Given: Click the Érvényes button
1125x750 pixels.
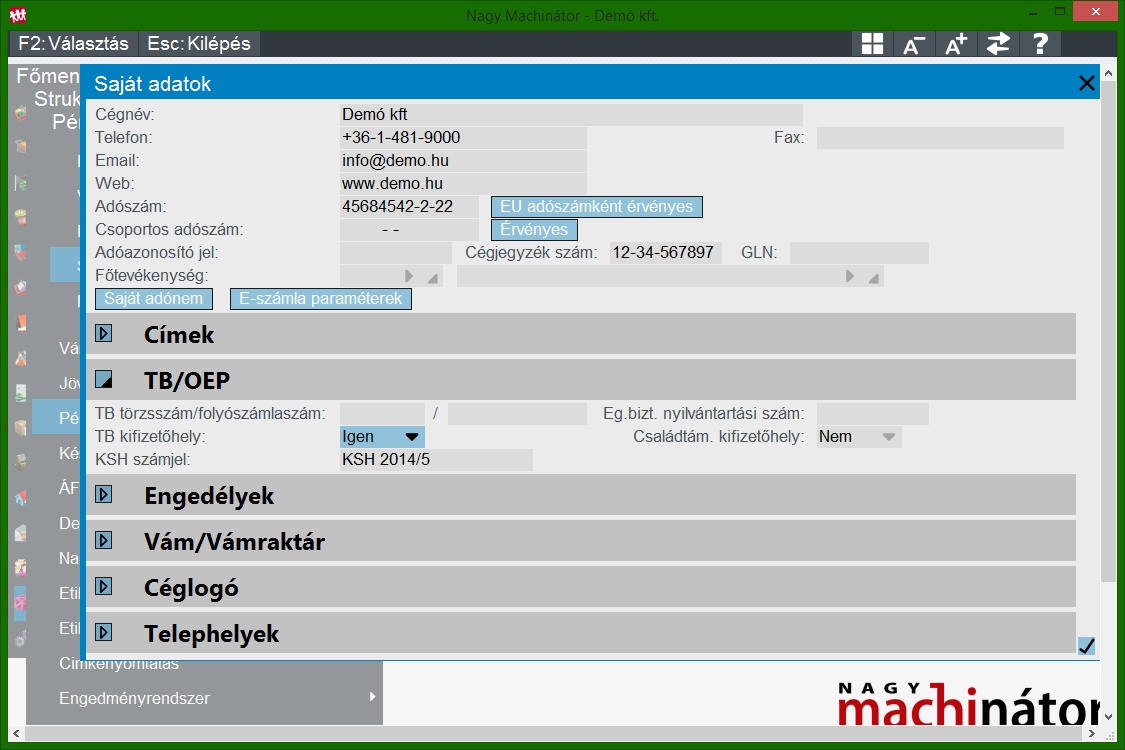Looking at the screenshot, I should (x=534, y=230).
